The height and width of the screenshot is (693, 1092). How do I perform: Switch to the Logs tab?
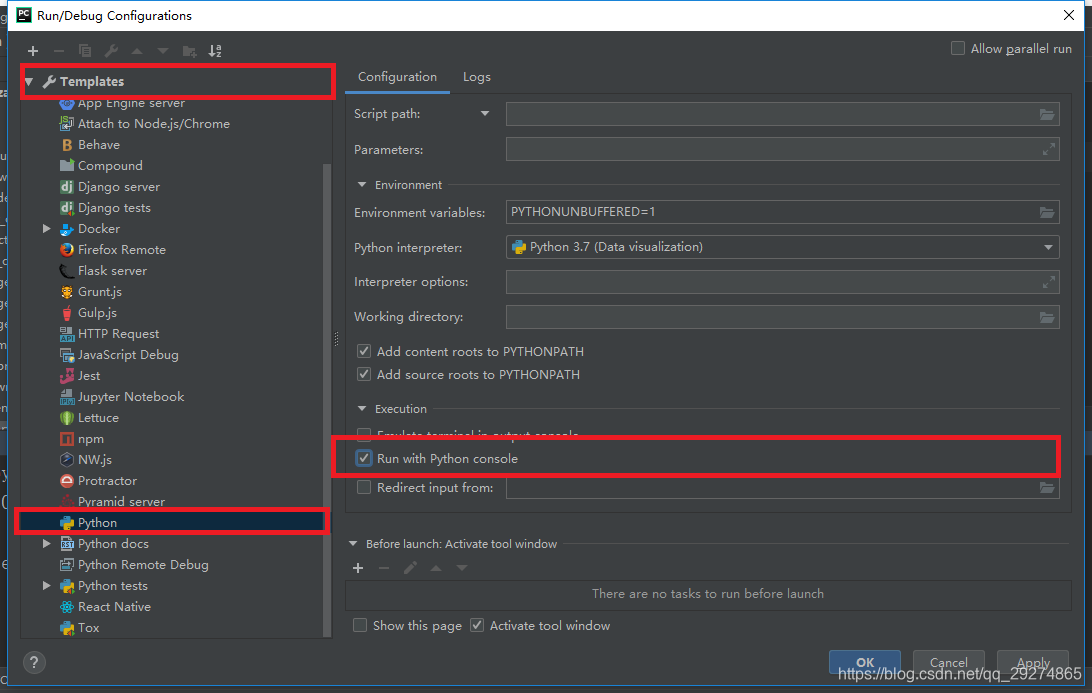point(477,76)
